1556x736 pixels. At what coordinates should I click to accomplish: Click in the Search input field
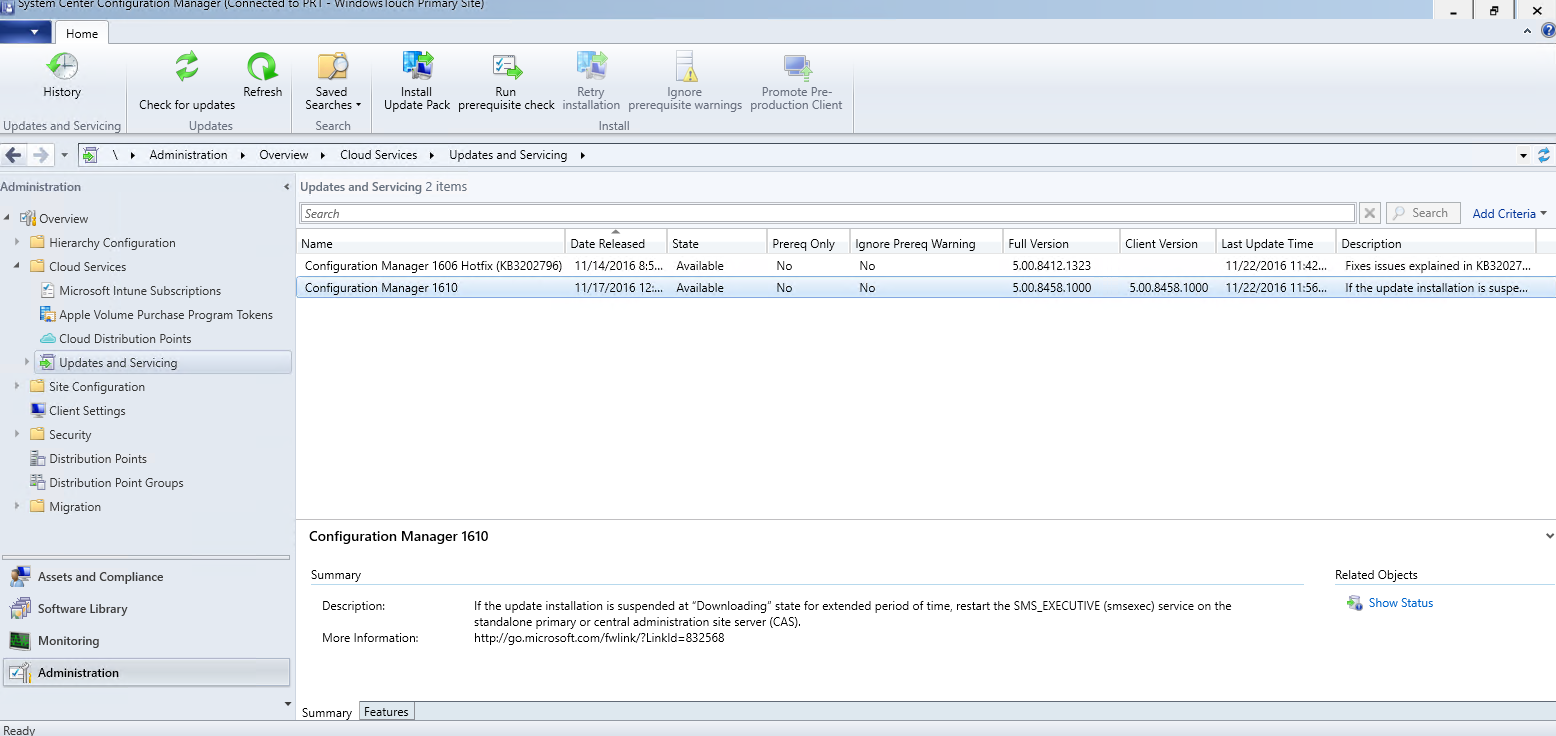[828, 213]
